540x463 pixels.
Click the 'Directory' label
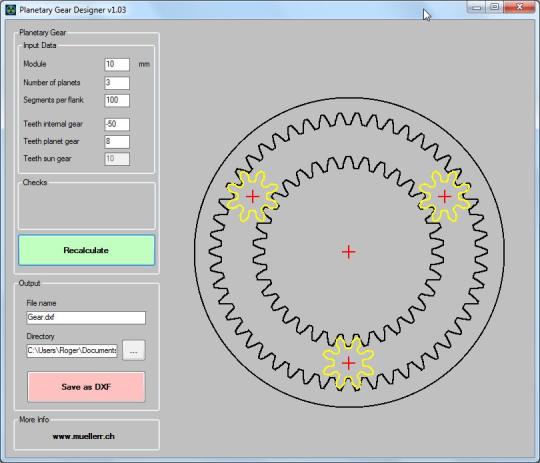click(x=41, y=336)
